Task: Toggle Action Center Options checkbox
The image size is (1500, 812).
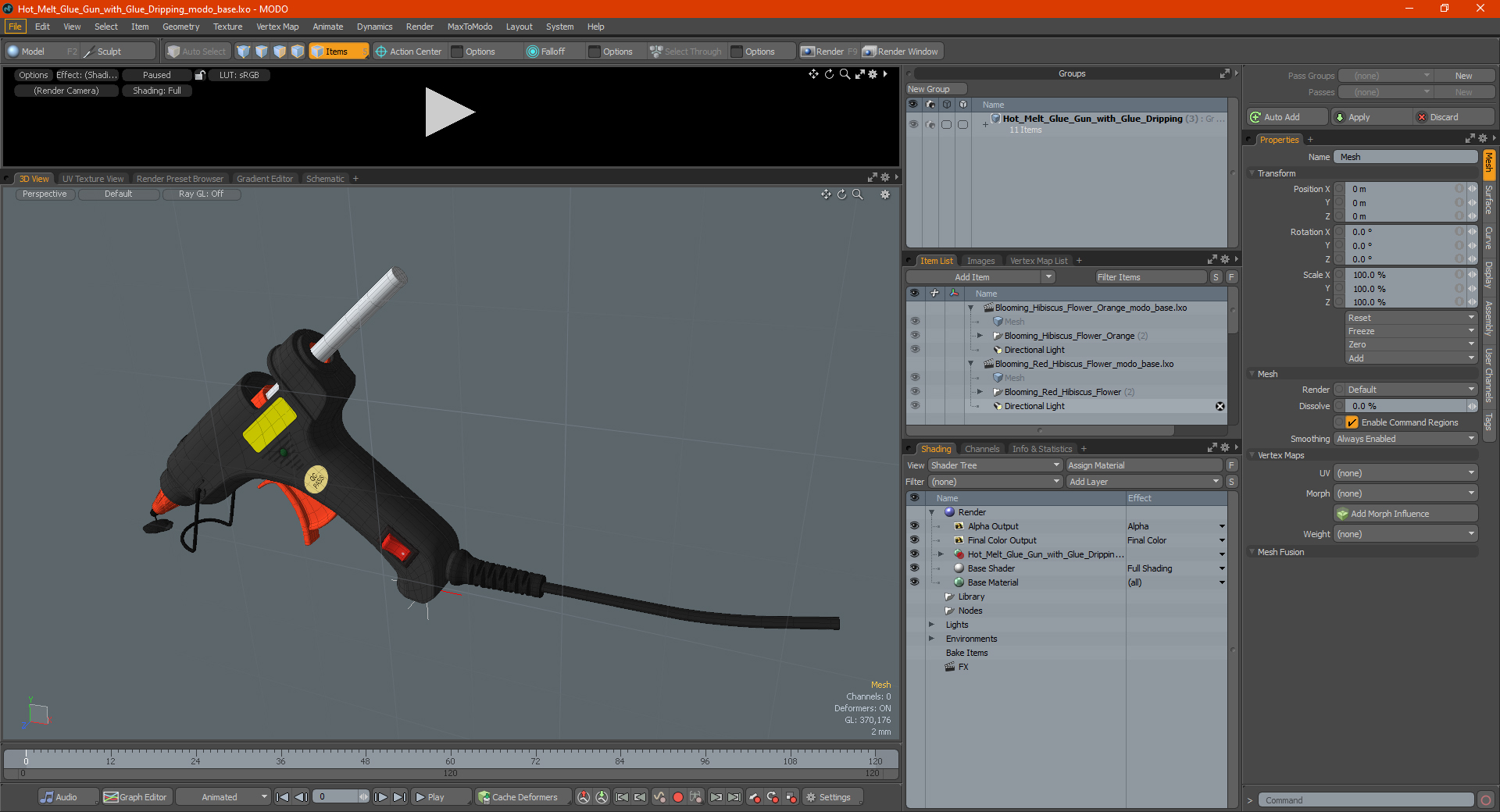Action: click(x=457, y=52)
